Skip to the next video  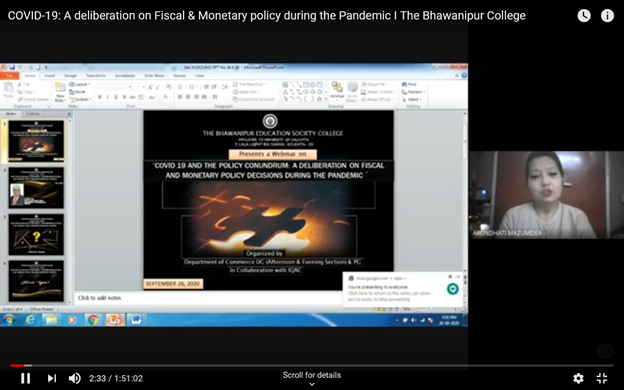52,378
